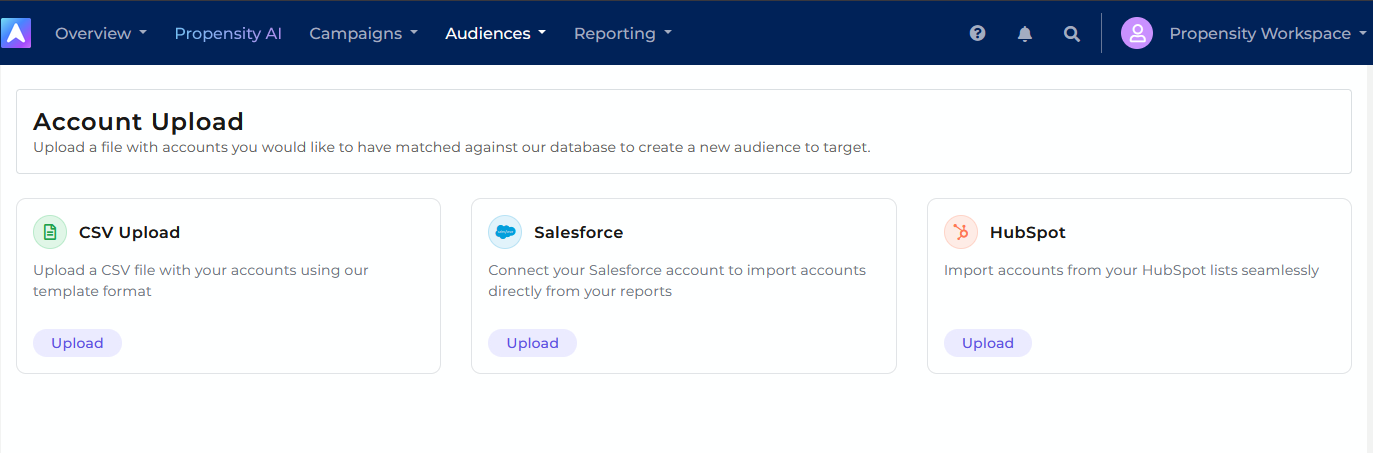This screenshot has height=453, width=1373.
Task: Click the CSV Upload card title
Action: click(129, 232)
